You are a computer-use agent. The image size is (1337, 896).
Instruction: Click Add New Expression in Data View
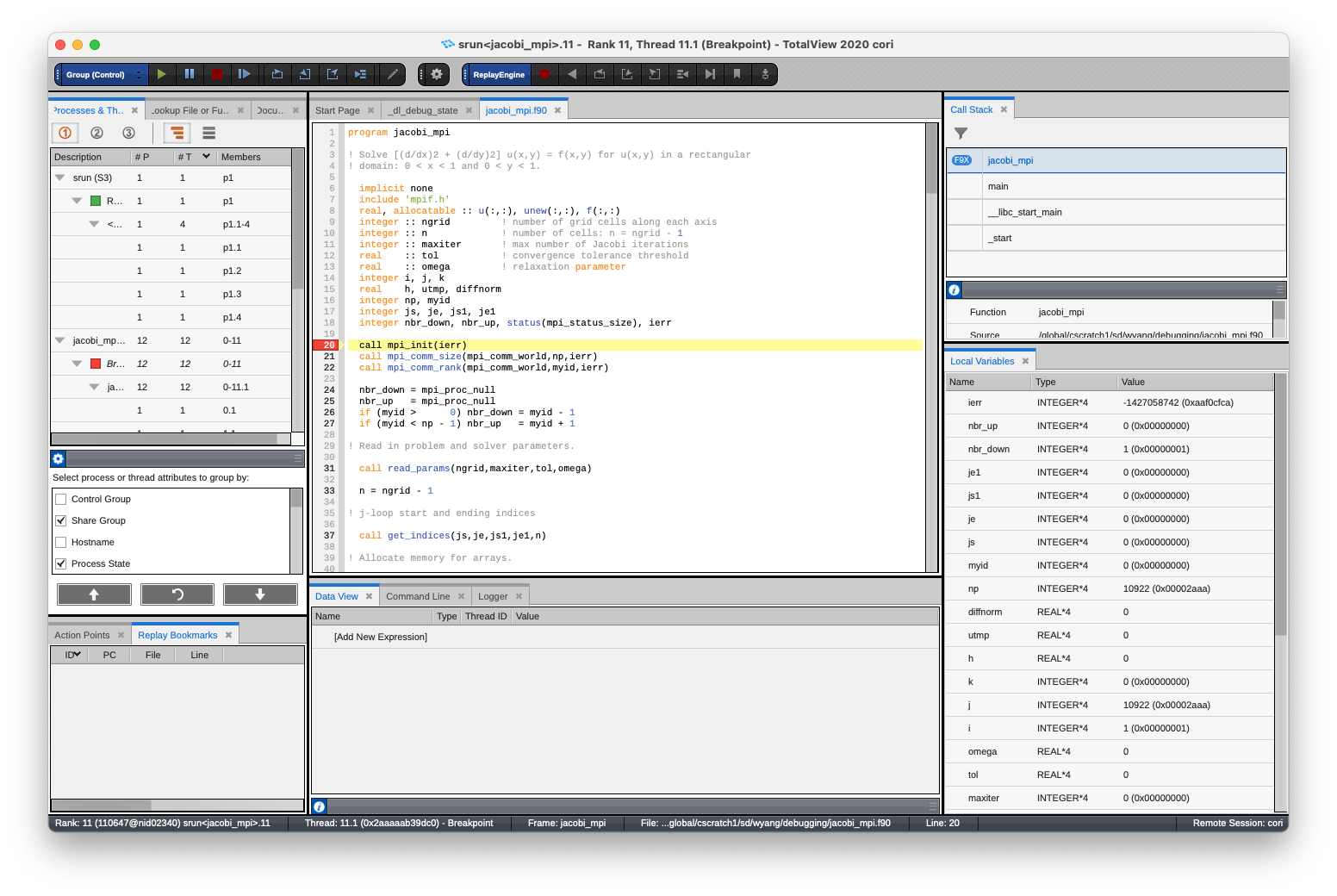381,637
